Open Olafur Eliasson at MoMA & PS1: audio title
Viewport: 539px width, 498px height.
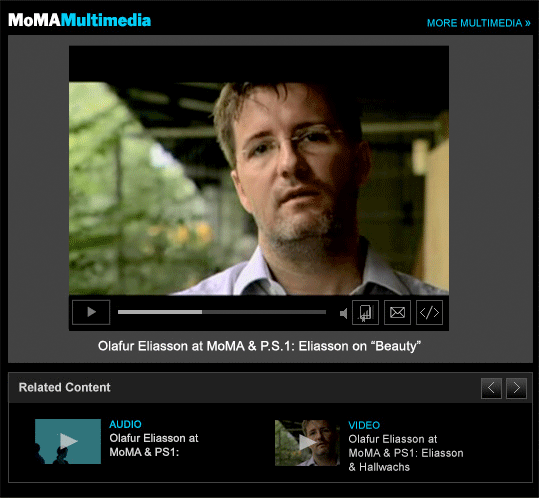click(154, 445)
